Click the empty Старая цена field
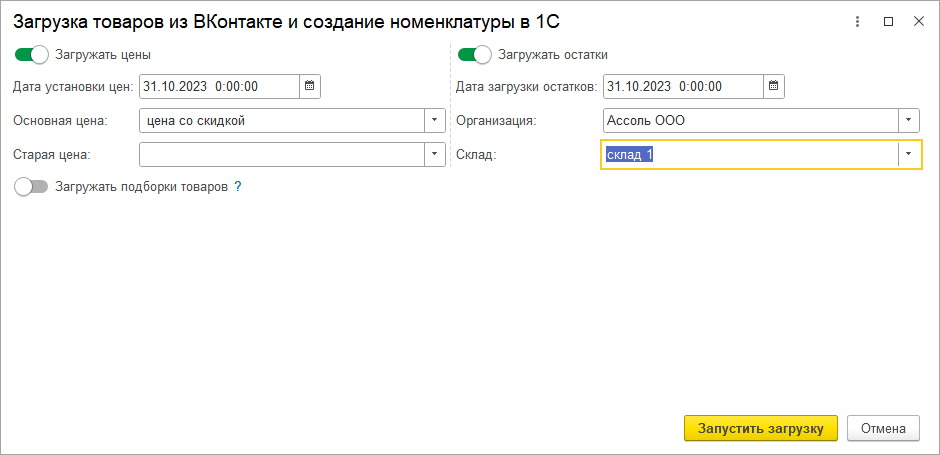Screen dimensions: 940x455 click(282, 155)
